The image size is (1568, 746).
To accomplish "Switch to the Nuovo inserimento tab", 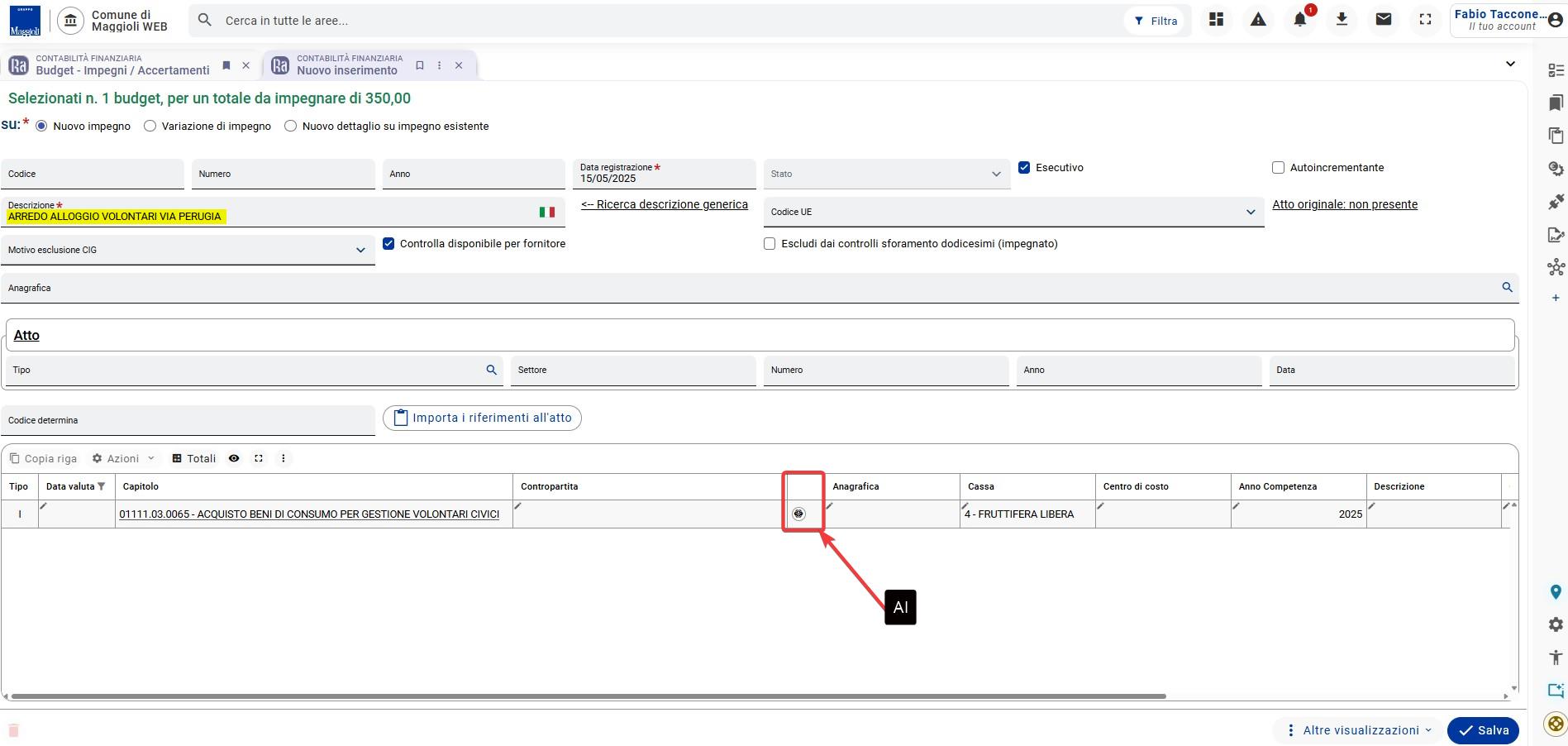I will click(347, 65).
